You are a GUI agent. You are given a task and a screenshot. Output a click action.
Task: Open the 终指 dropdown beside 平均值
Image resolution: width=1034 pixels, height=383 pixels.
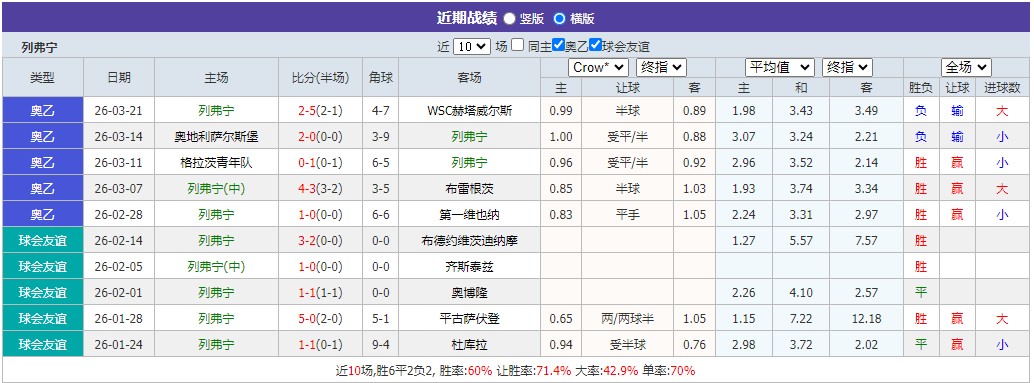coord(847,67)
